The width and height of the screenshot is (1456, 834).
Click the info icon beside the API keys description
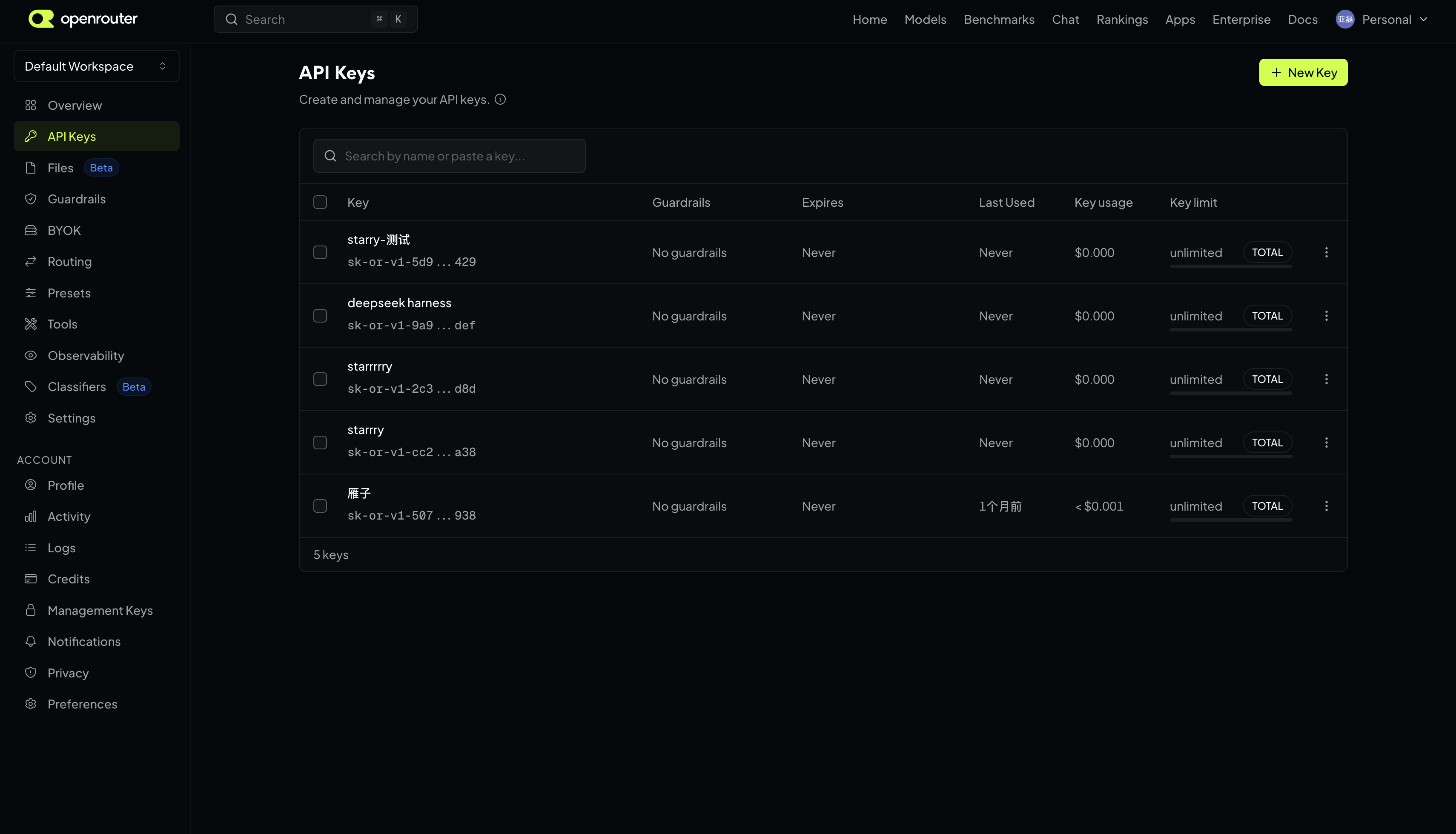[500, 99]
